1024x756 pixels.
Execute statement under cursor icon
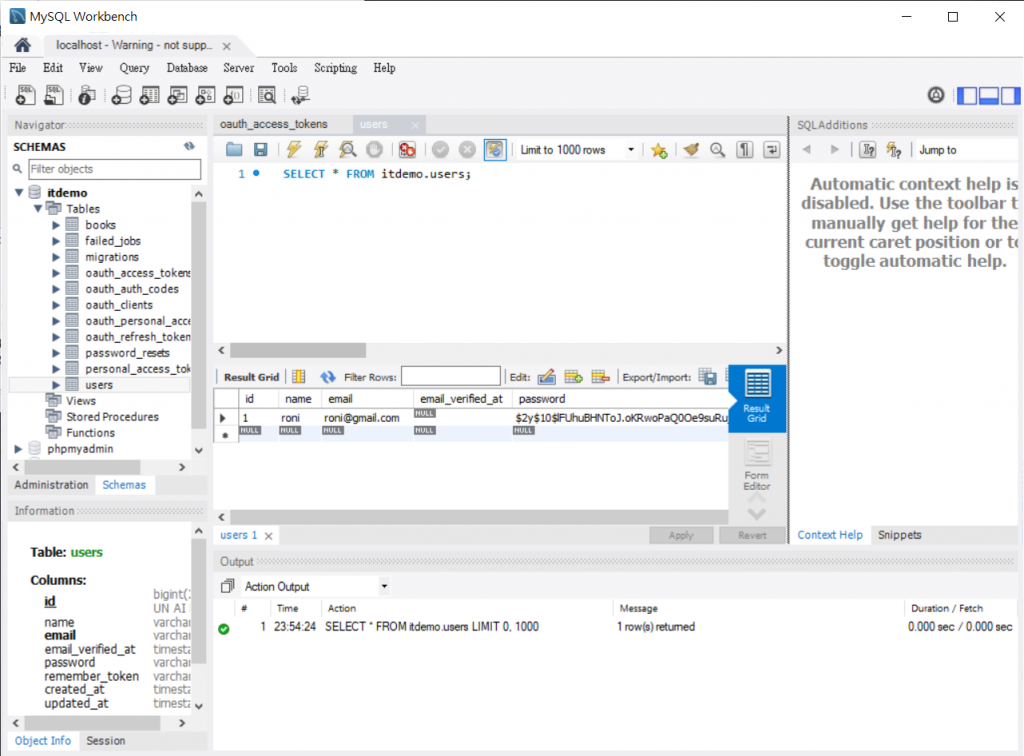pos(321,150)
